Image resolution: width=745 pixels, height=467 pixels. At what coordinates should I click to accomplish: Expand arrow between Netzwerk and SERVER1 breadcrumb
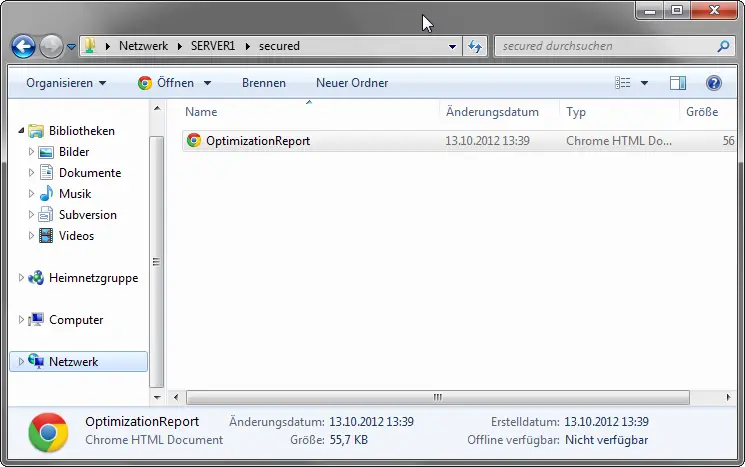point(180,46)
